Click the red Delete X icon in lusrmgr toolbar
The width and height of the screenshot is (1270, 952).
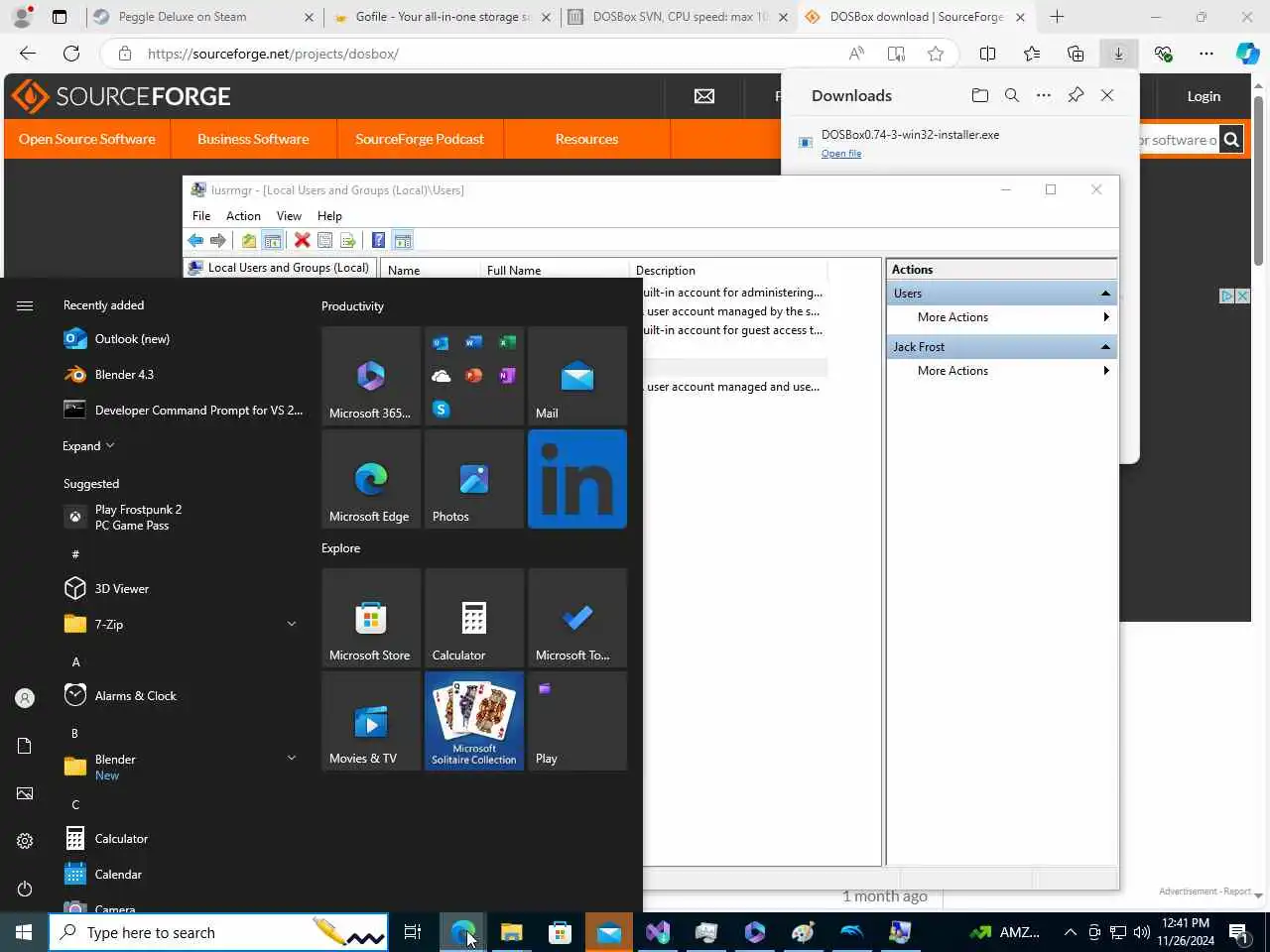(x=303, y=240)
